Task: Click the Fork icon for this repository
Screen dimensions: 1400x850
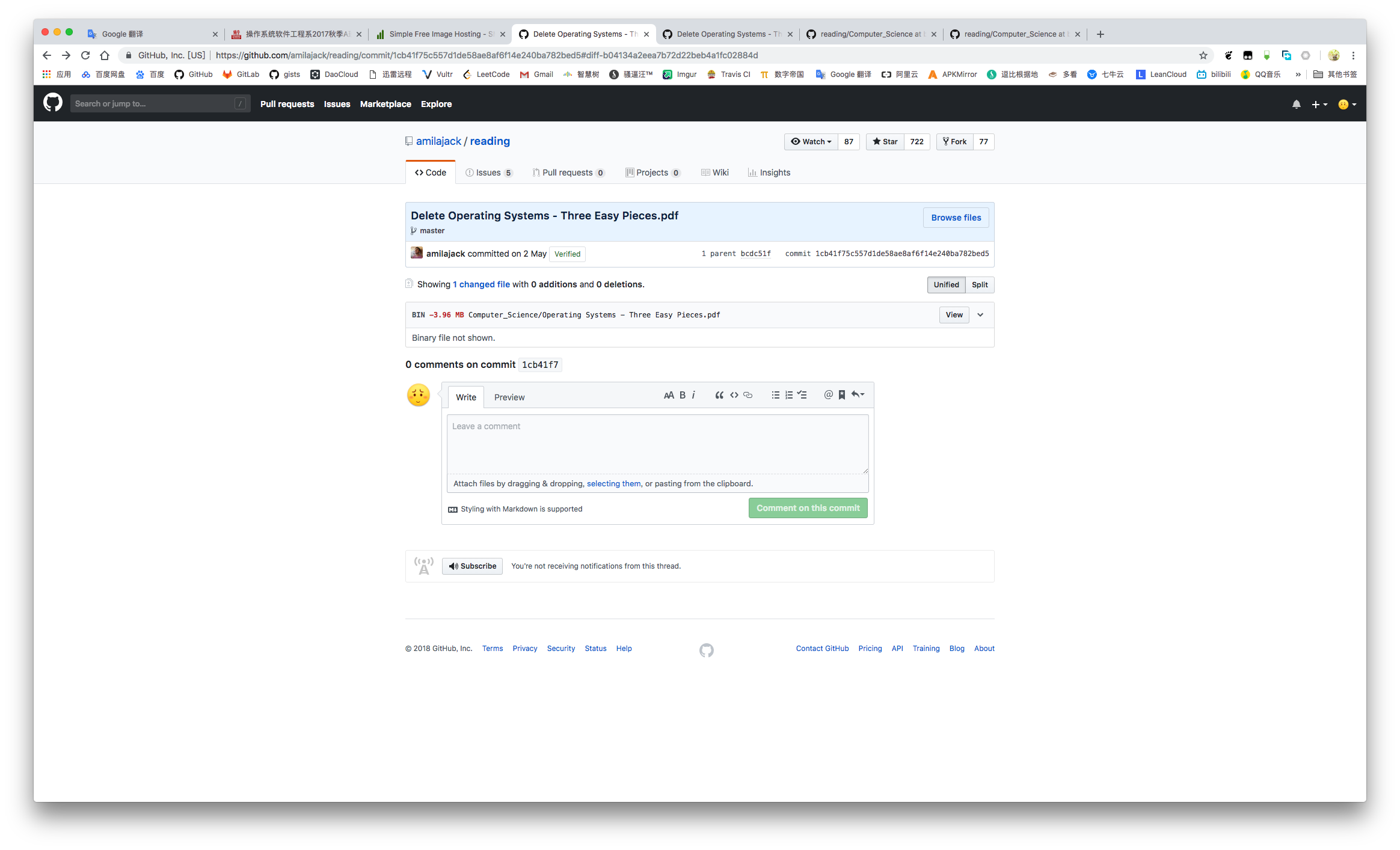Action: (954, 141)
